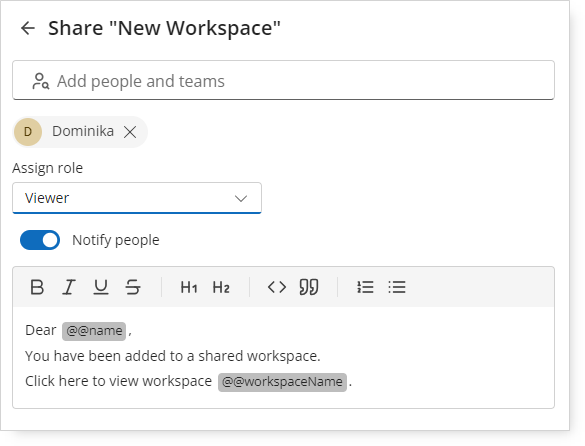Place cursor in notification message body

point(284,357)
